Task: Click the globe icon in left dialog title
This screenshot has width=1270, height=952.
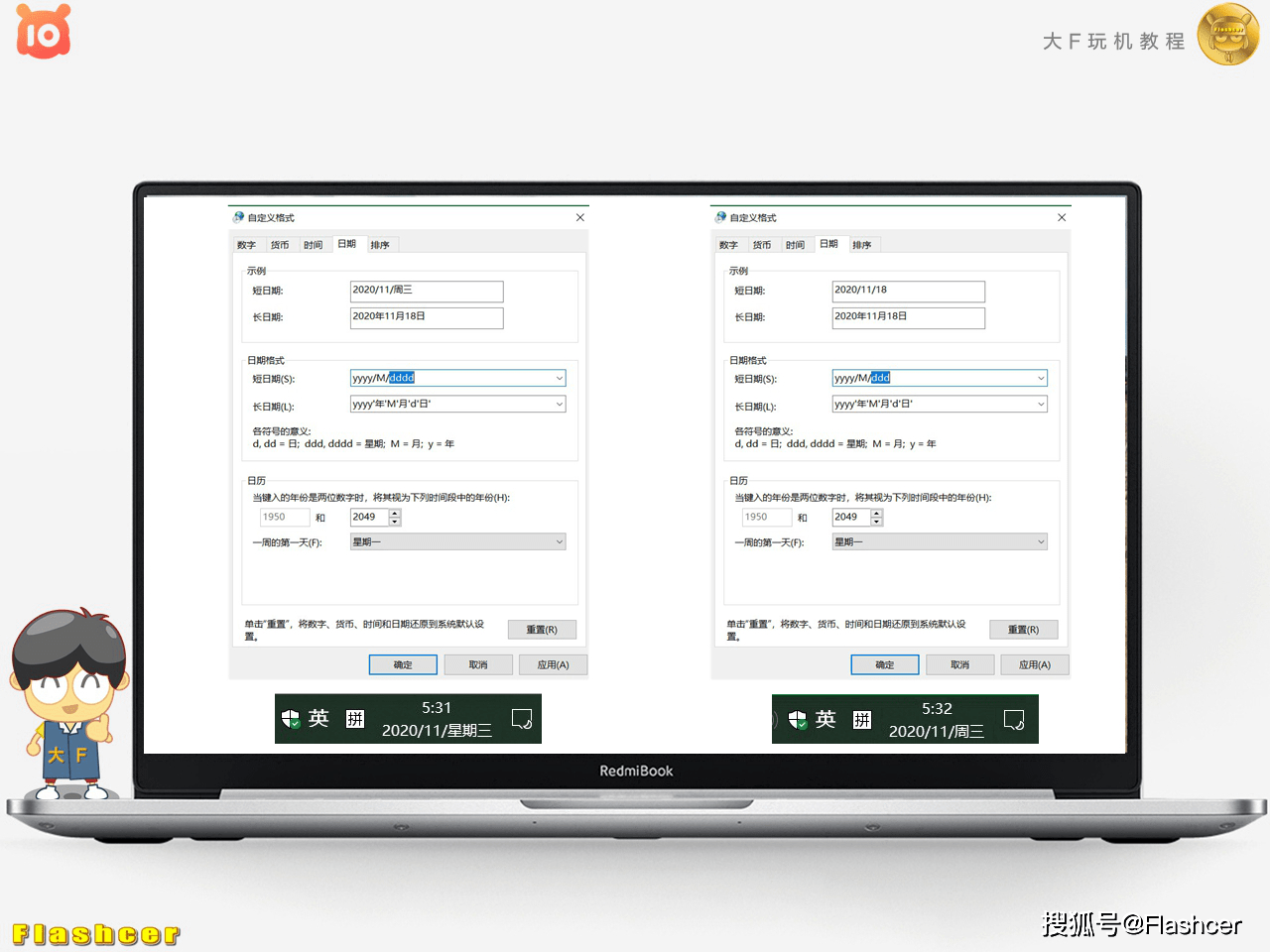Action: (x=238, y=217)
